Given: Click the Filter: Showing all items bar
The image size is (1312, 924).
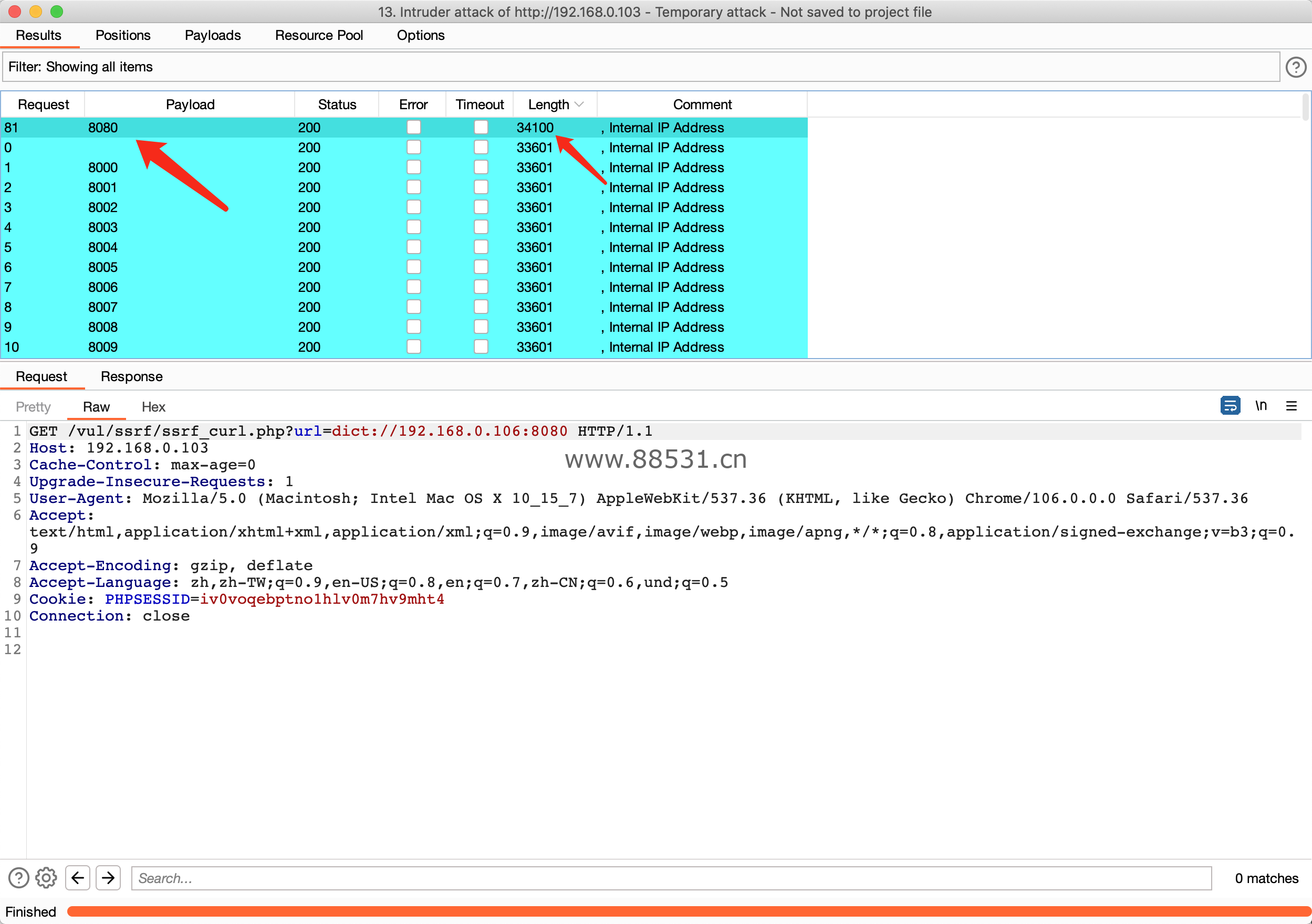Looking at the screenshot, I should (641, 67).
